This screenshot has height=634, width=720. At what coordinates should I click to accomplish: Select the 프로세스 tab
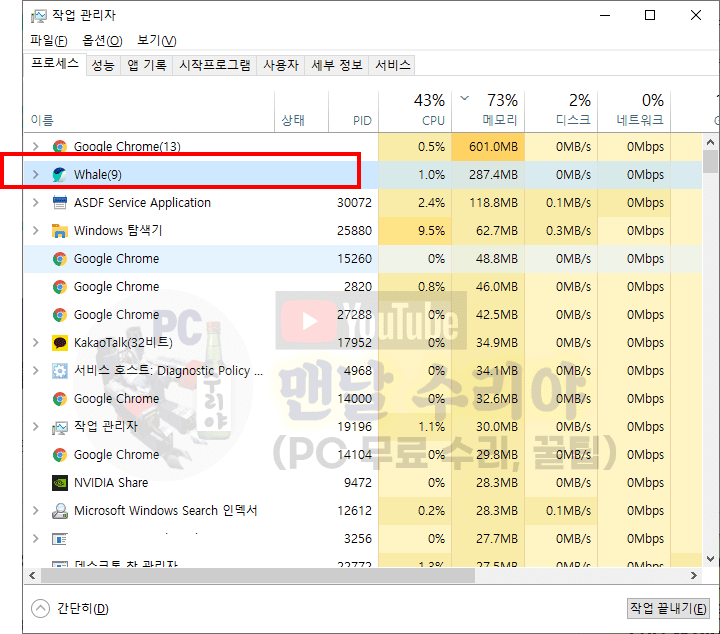point(55,64)
